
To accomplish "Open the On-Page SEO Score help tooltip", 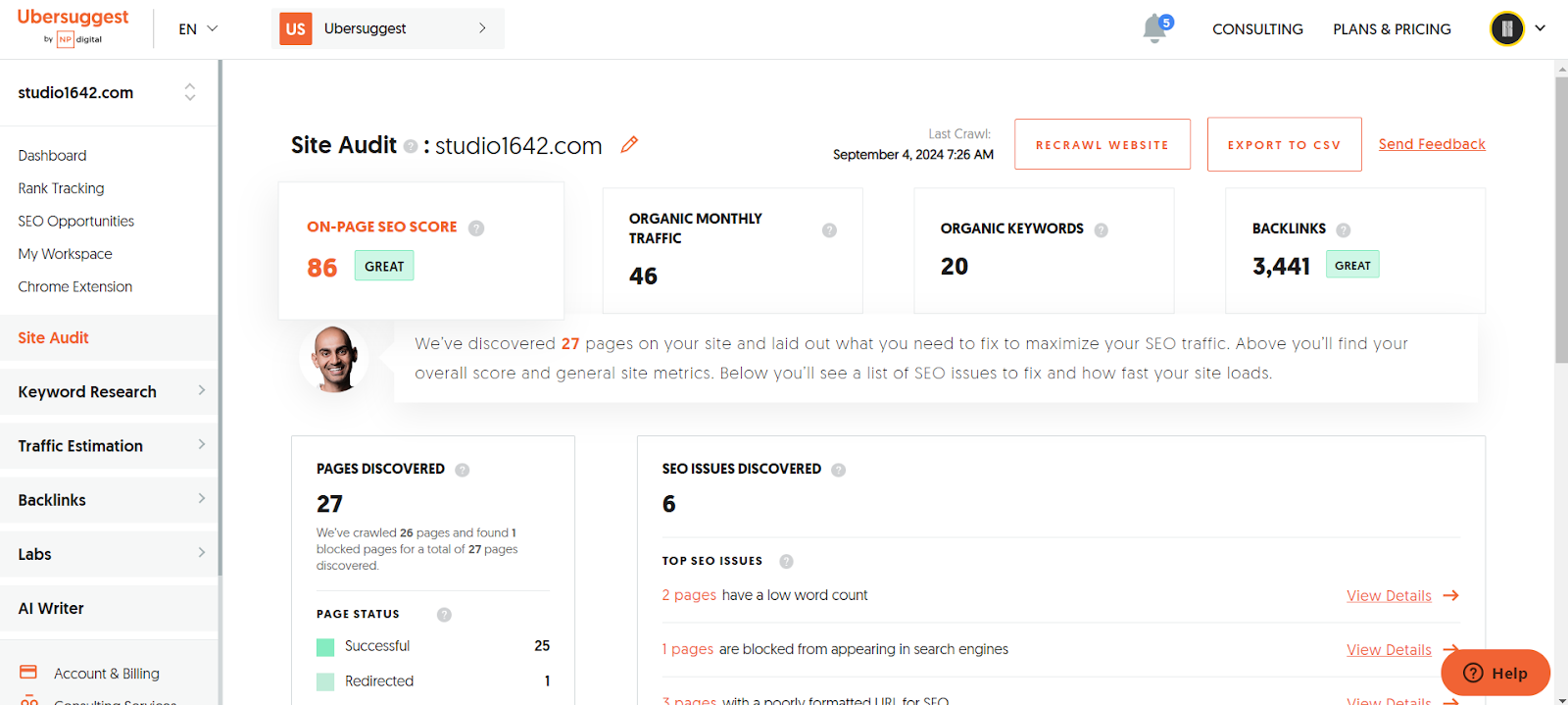I will tap(476, 227).
